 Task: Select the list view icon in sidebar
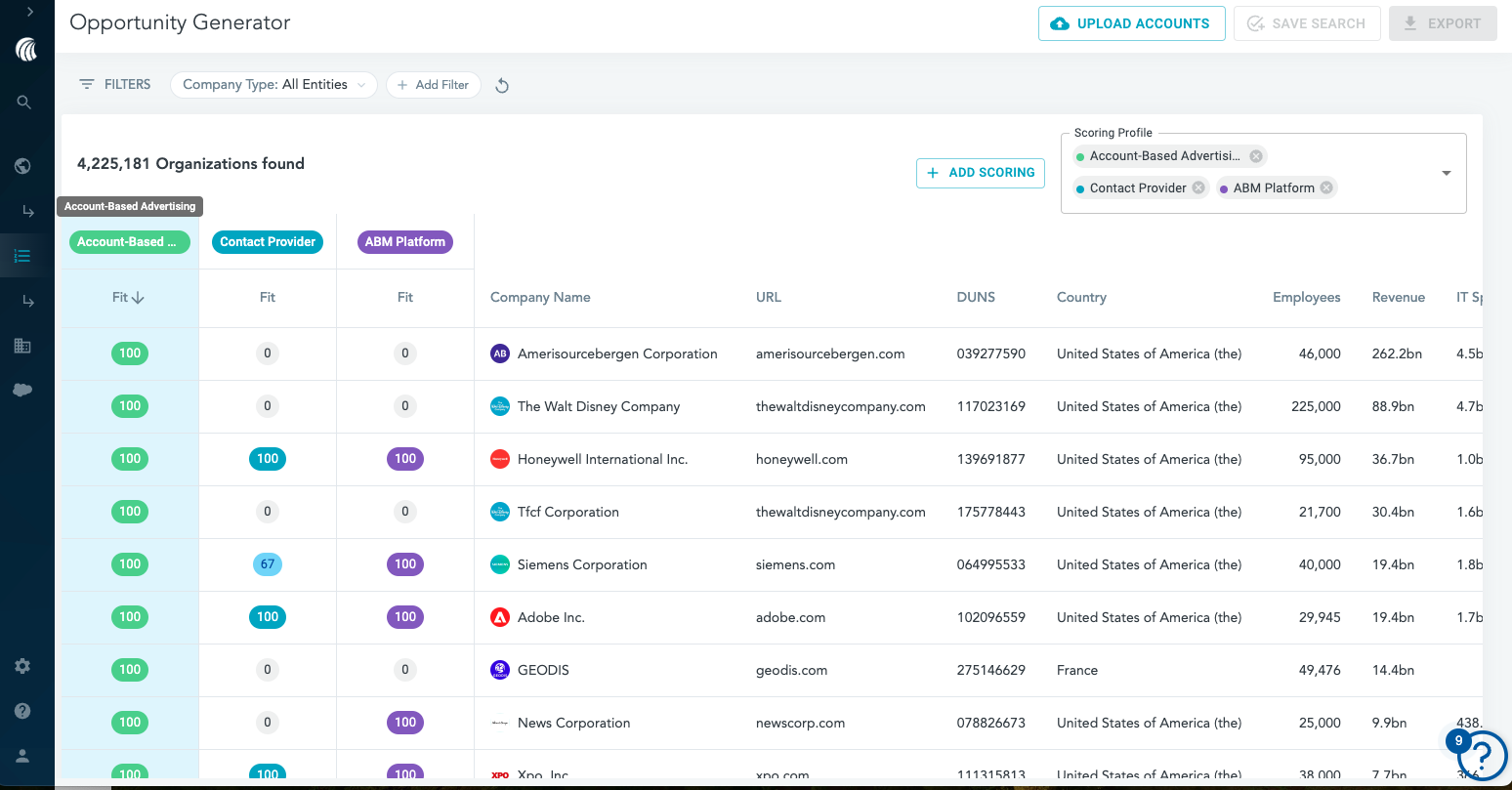(22, 256)
